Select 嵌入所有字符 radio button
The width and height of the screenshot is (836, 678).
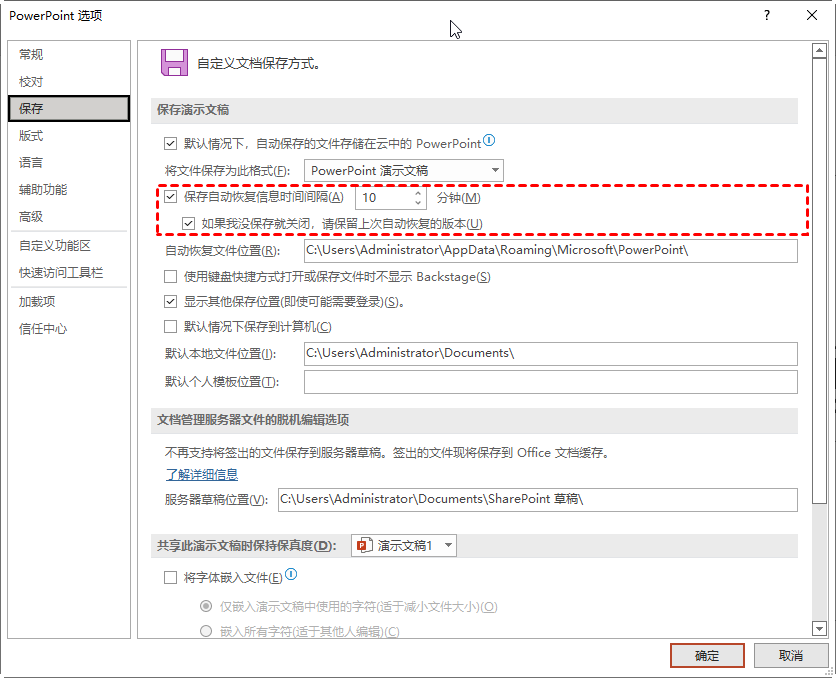(x=206, y=631)
